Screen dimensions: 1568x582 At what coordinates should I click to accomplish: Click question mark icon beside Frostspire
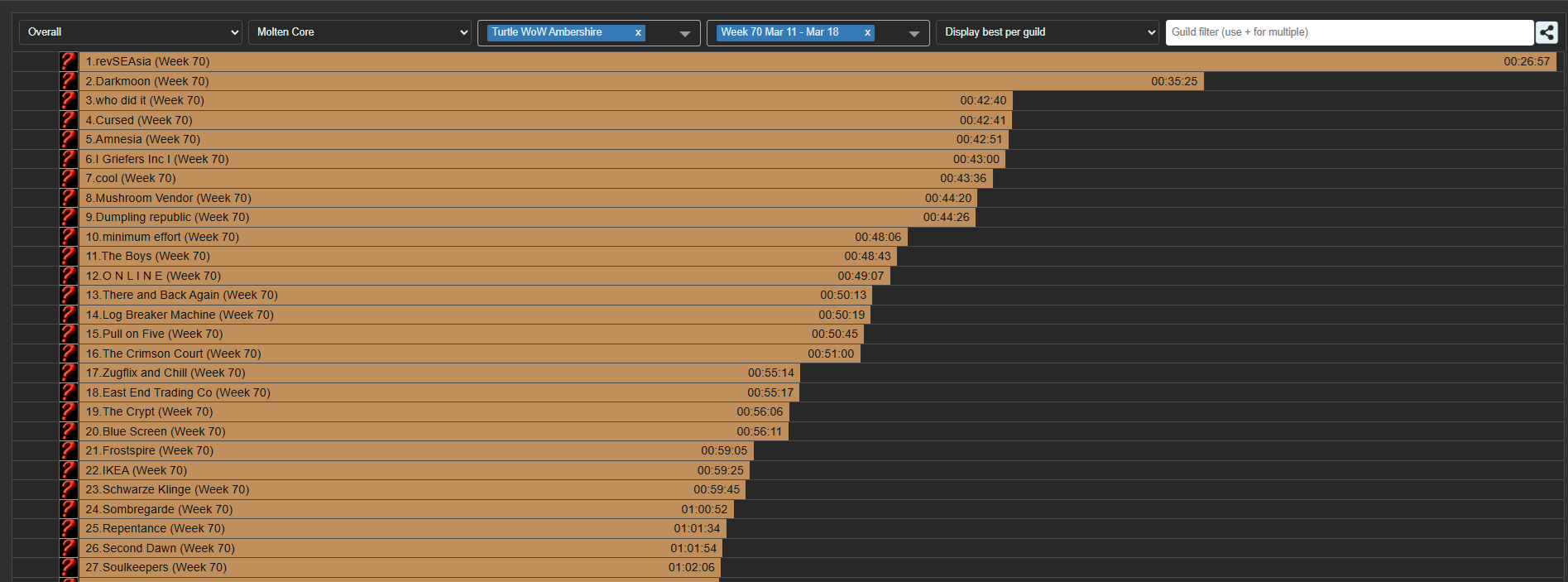(69, 450)
